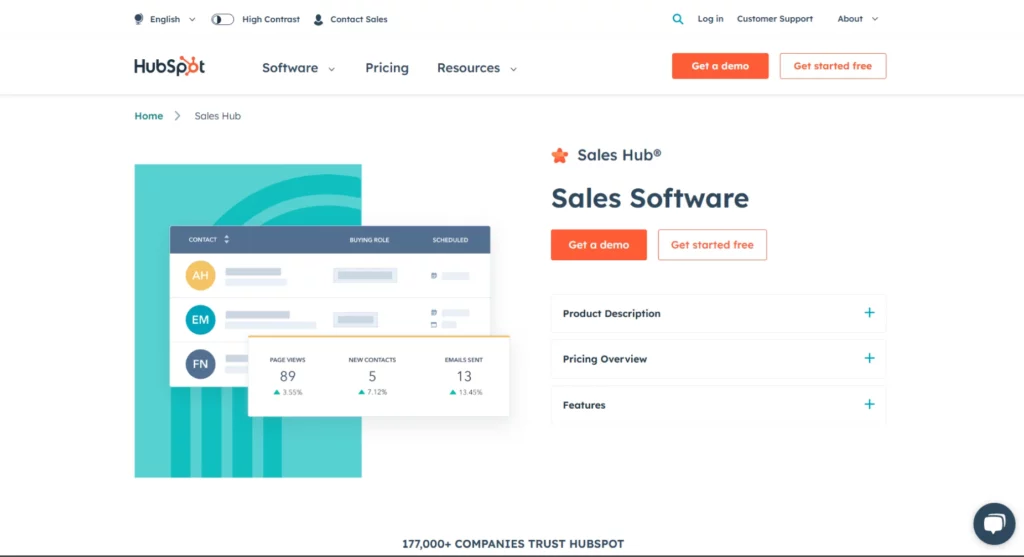
Task: Open the Customer Support link
Action: pyautogui.click(x=775, y=19)
